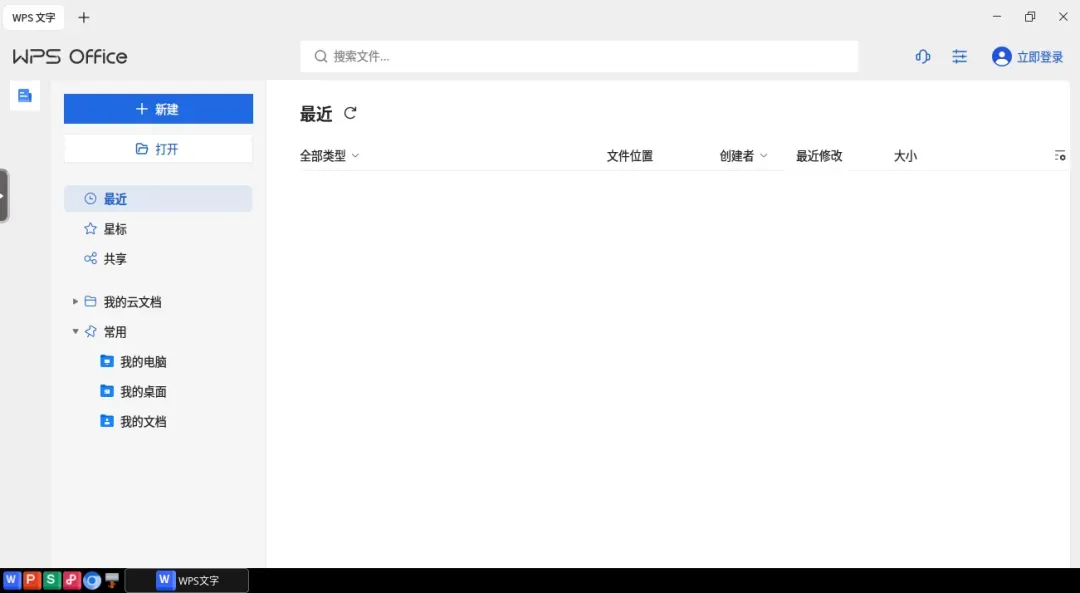
Task: Click the user avatar icon
Action: pos(1001,56)
